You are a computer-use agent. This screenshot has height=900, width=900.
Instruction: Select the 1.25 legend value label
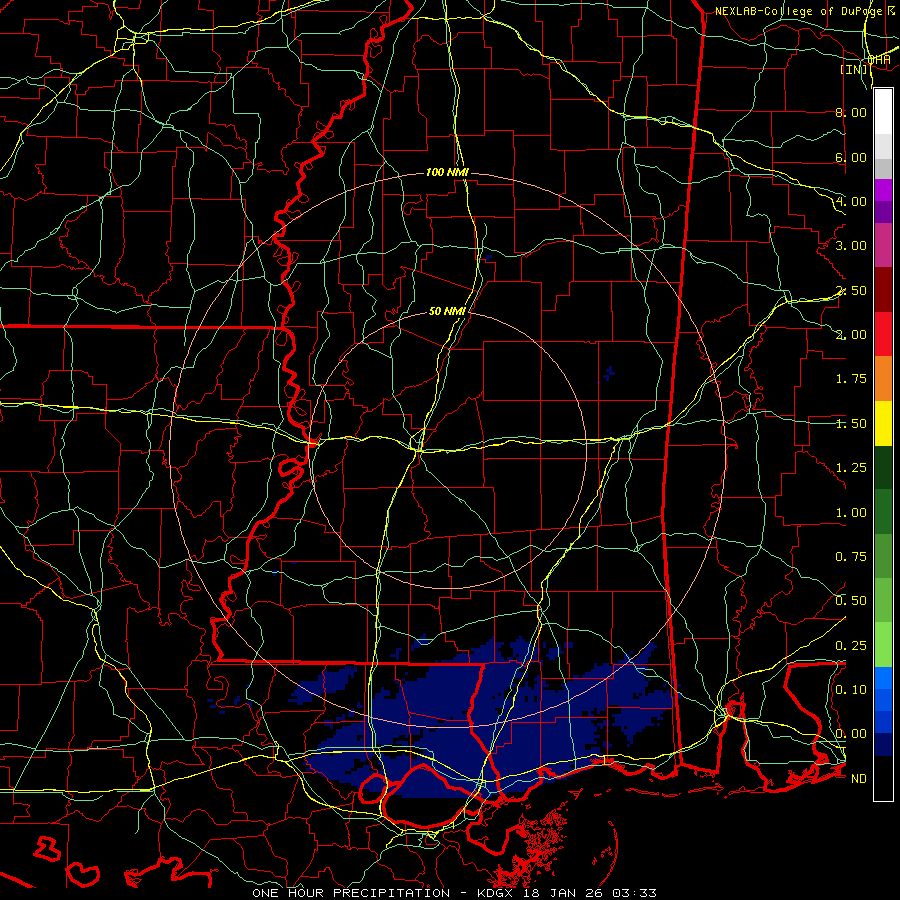(851, 468)
